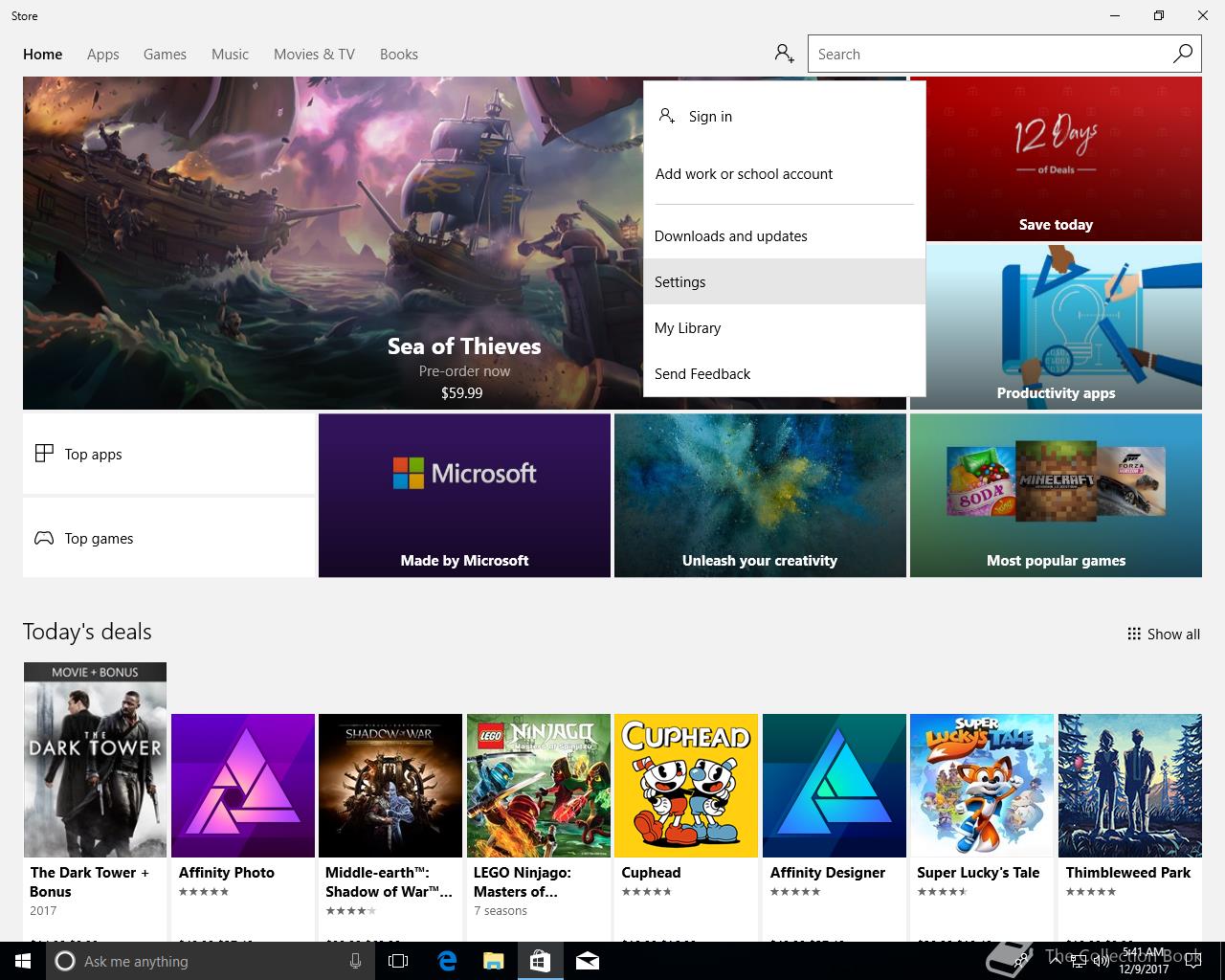Click the Top games button
The image size is (1225, 980).
pos(168,538)
